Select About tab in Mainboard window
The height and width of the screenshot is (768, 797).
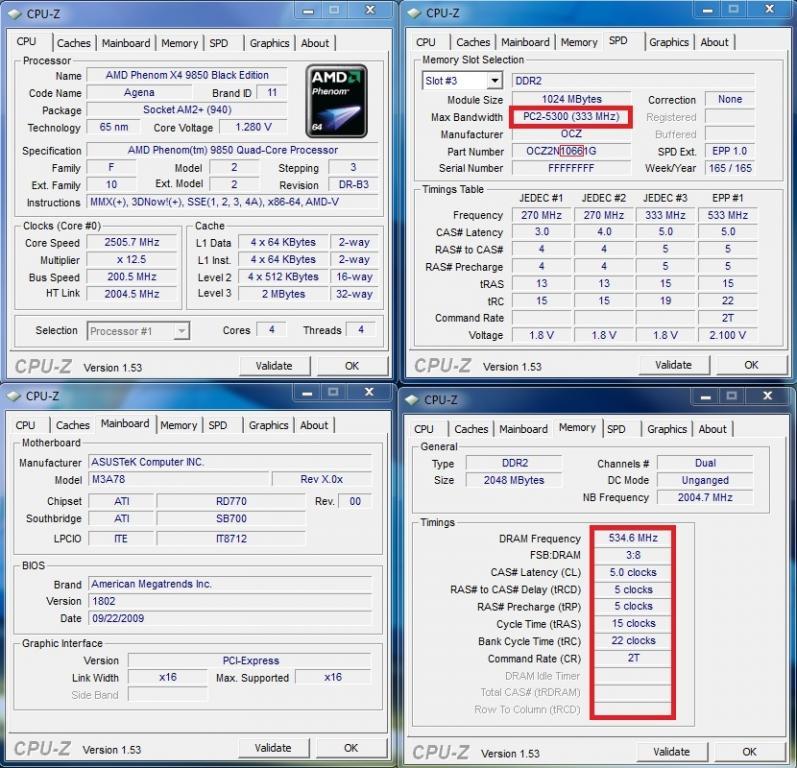pyautogui.click(x=314, y=425)
